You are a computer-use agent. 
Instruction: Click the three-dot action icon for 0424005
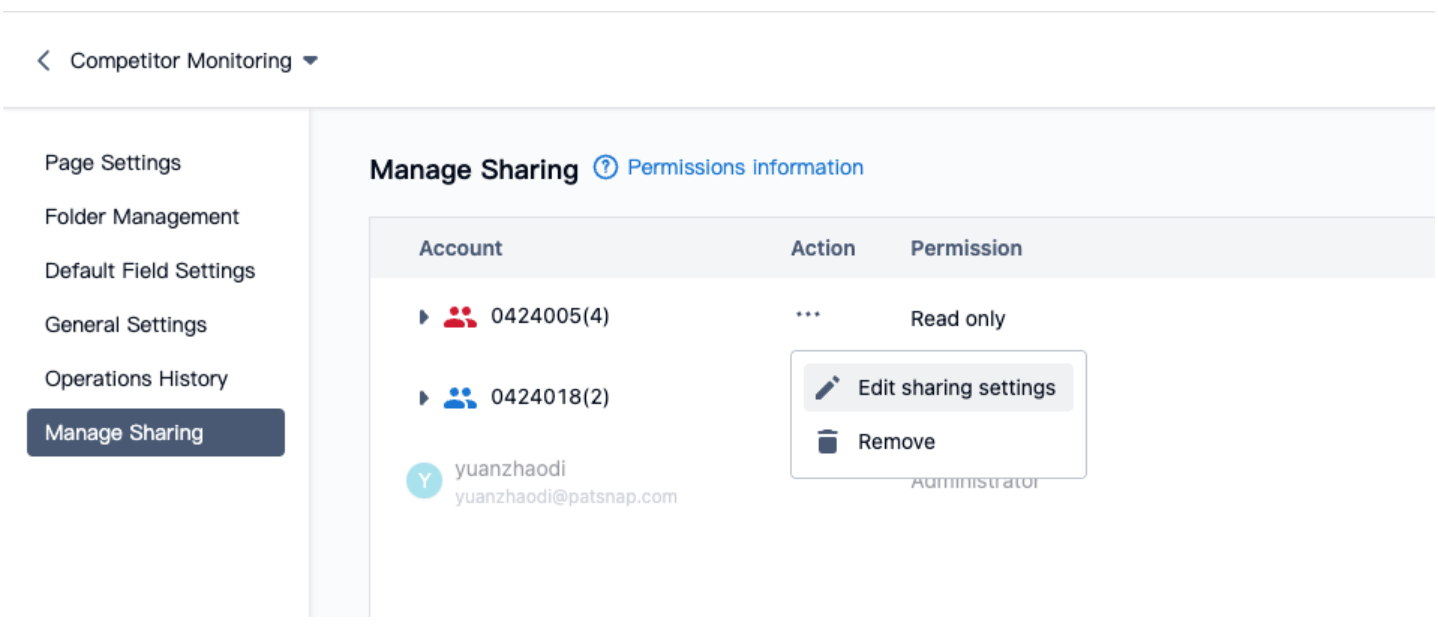[808, 315]
